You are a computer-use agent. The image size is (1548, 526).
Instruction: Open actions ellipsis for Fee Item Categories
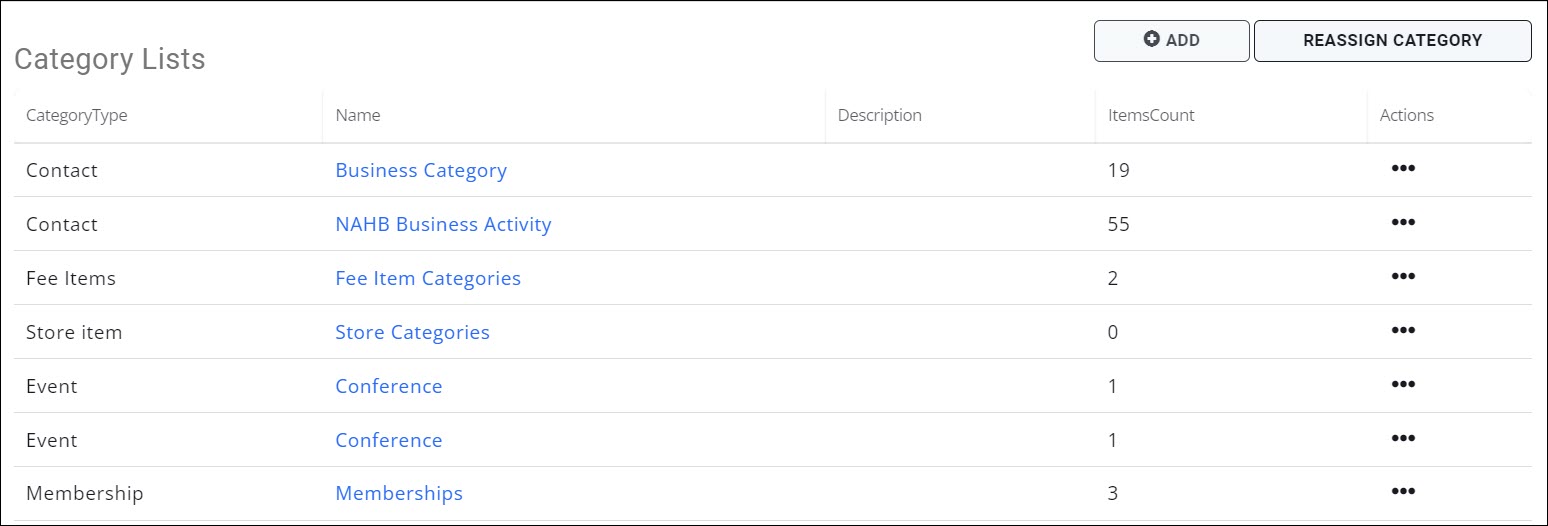click(x=1402, y=277)
